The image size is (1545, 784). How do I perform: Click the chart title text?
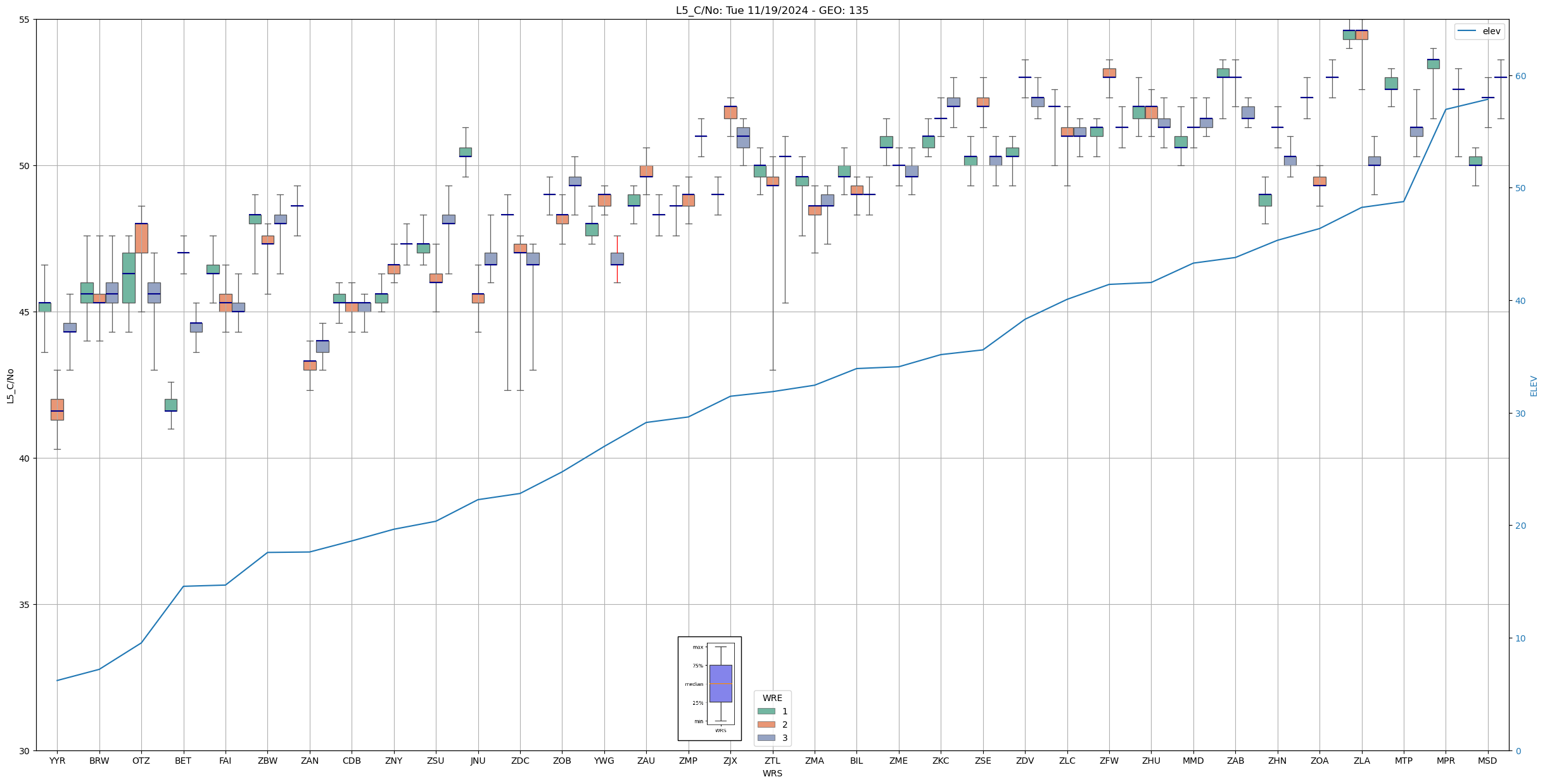tap(772, 10)
